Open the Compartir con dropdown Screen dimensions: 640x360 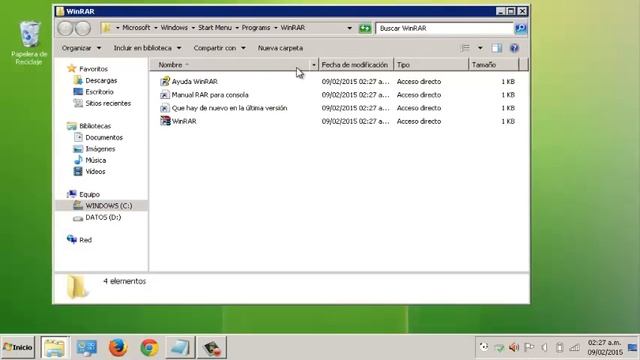[219, 48]
